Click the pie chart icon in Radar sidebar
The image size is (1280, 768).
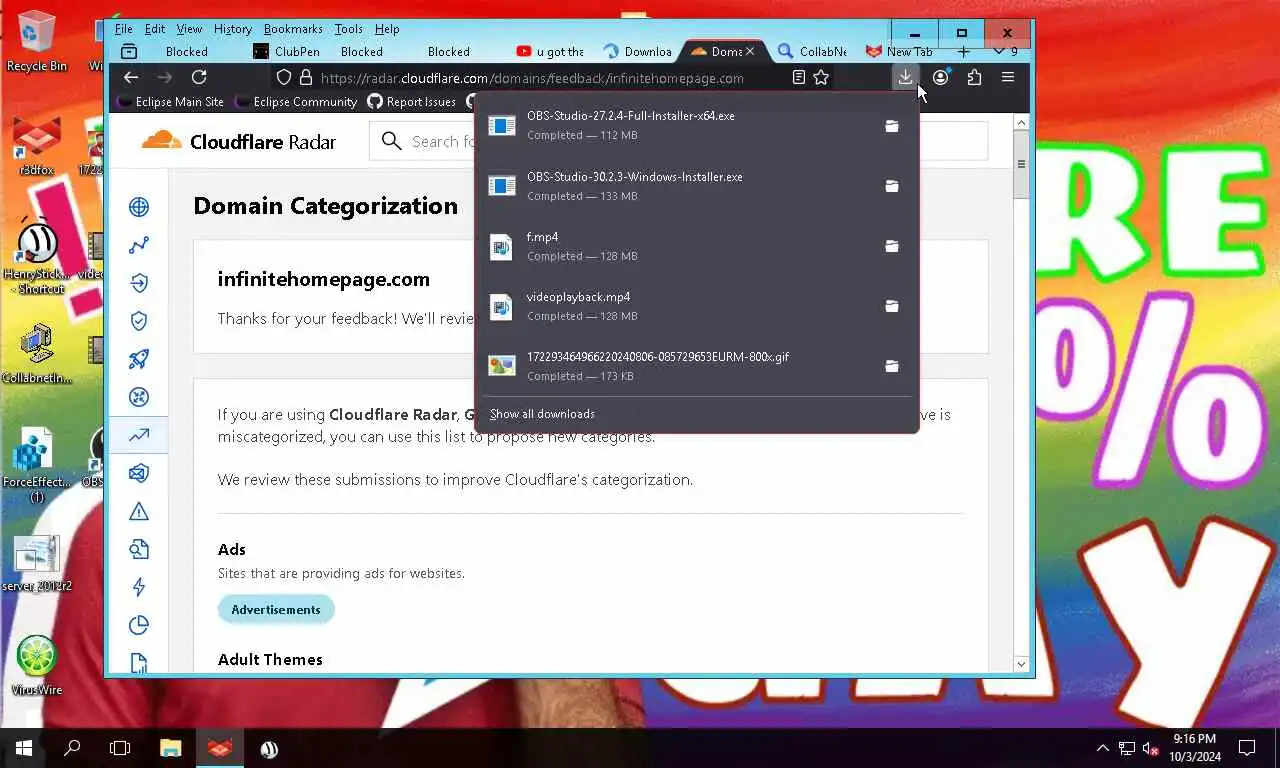(x=139, y=625)
